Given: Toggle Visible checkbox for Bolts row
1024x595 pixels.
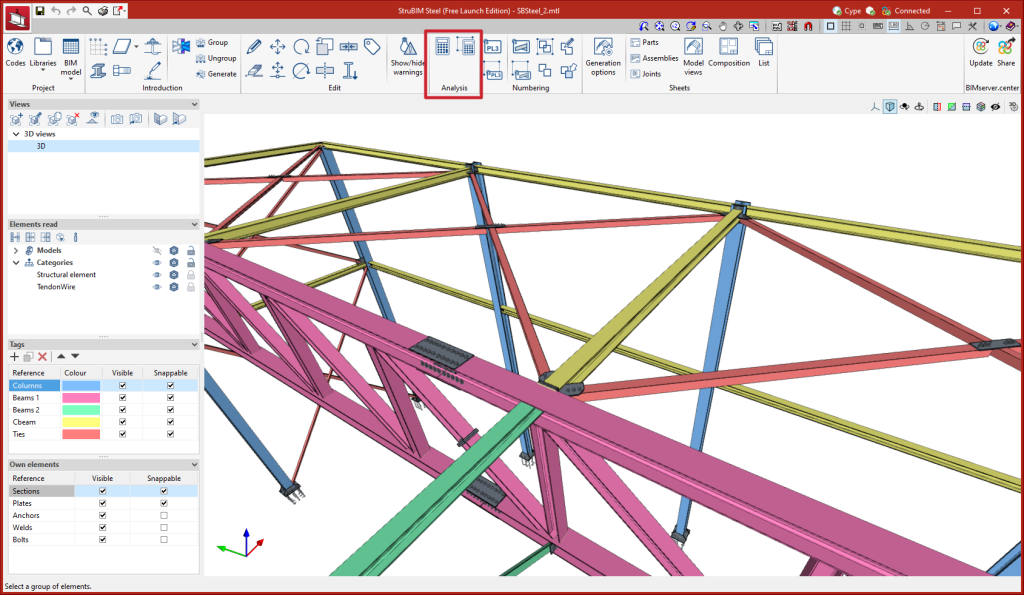Looking at the screenshot, I should click(x=103, y=539).
